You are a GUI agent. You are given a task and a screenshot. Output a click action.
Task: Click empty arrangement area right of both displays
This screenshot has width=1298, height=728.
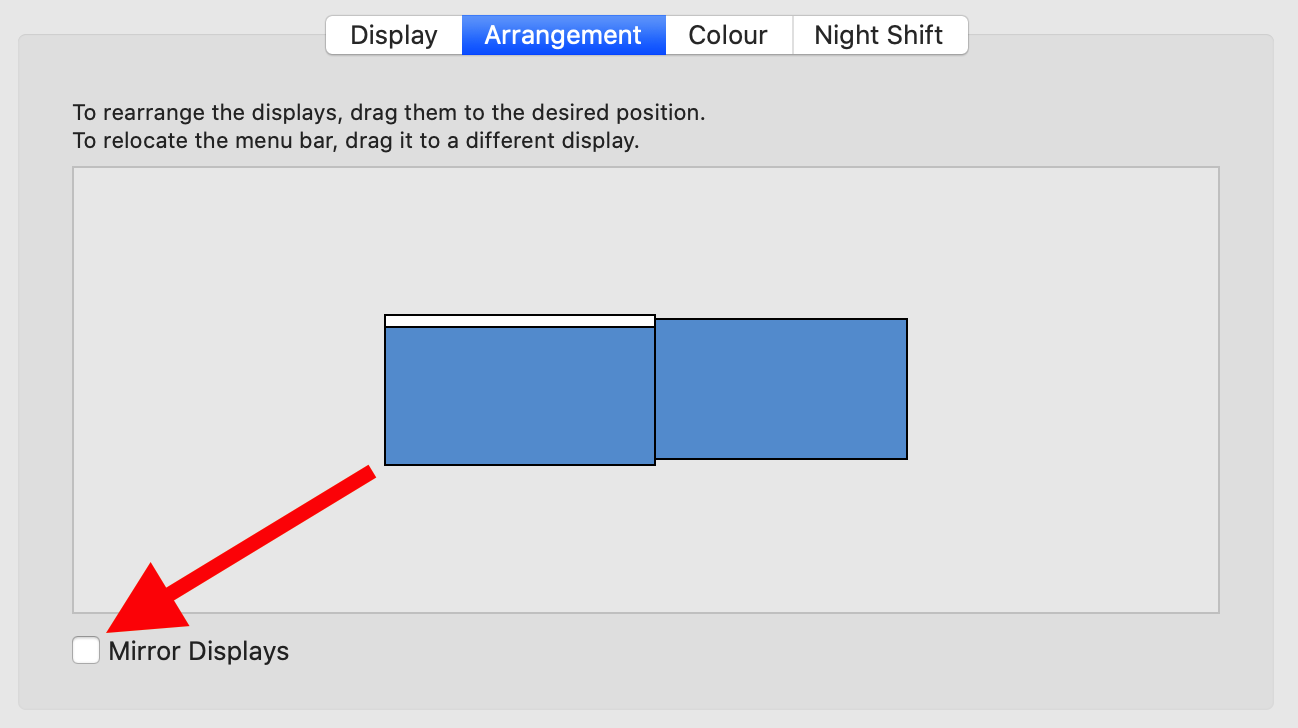click(1060, 390)
